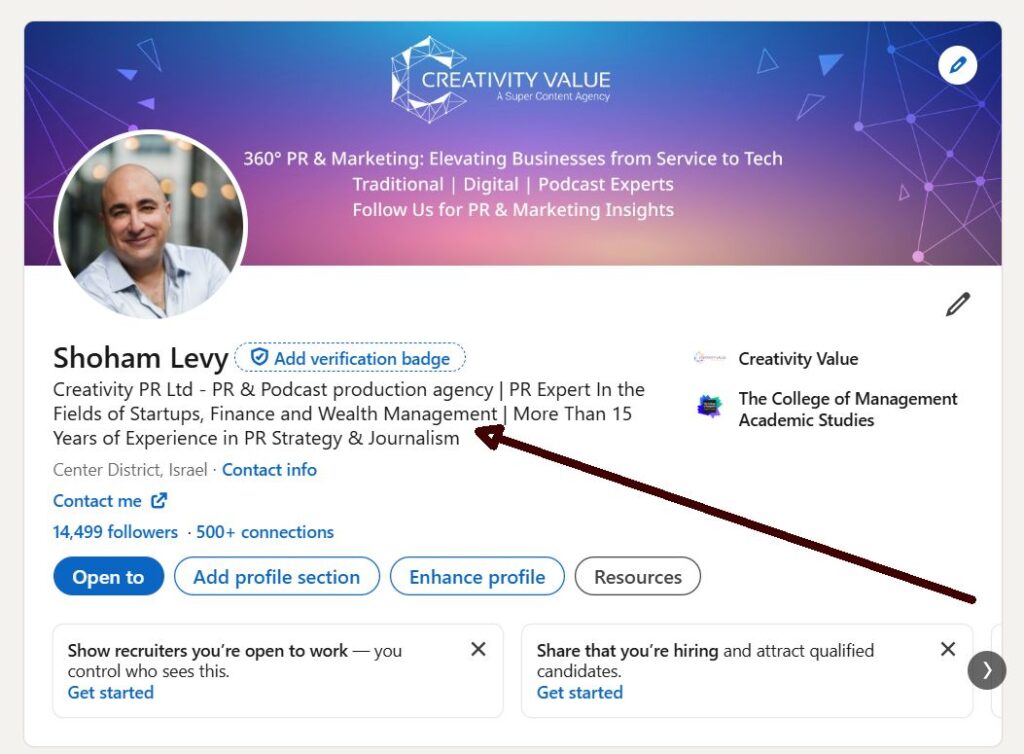Follow the Contact me link

[x=97, y=501]
